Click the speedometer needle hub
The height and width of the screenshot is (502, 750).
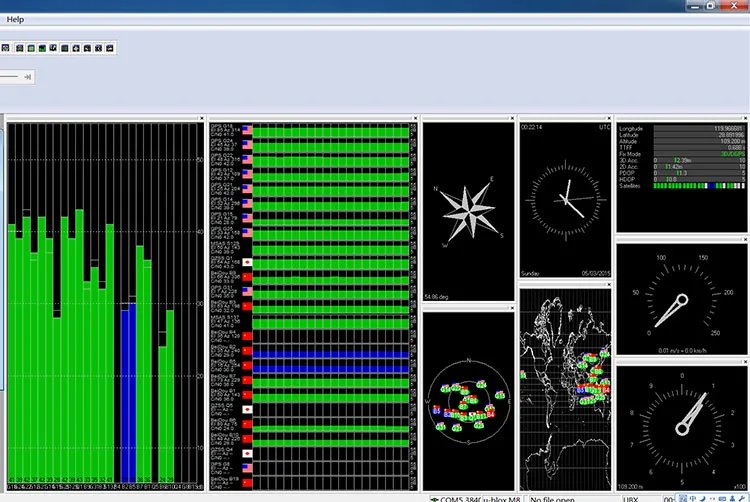coord(682,300)
